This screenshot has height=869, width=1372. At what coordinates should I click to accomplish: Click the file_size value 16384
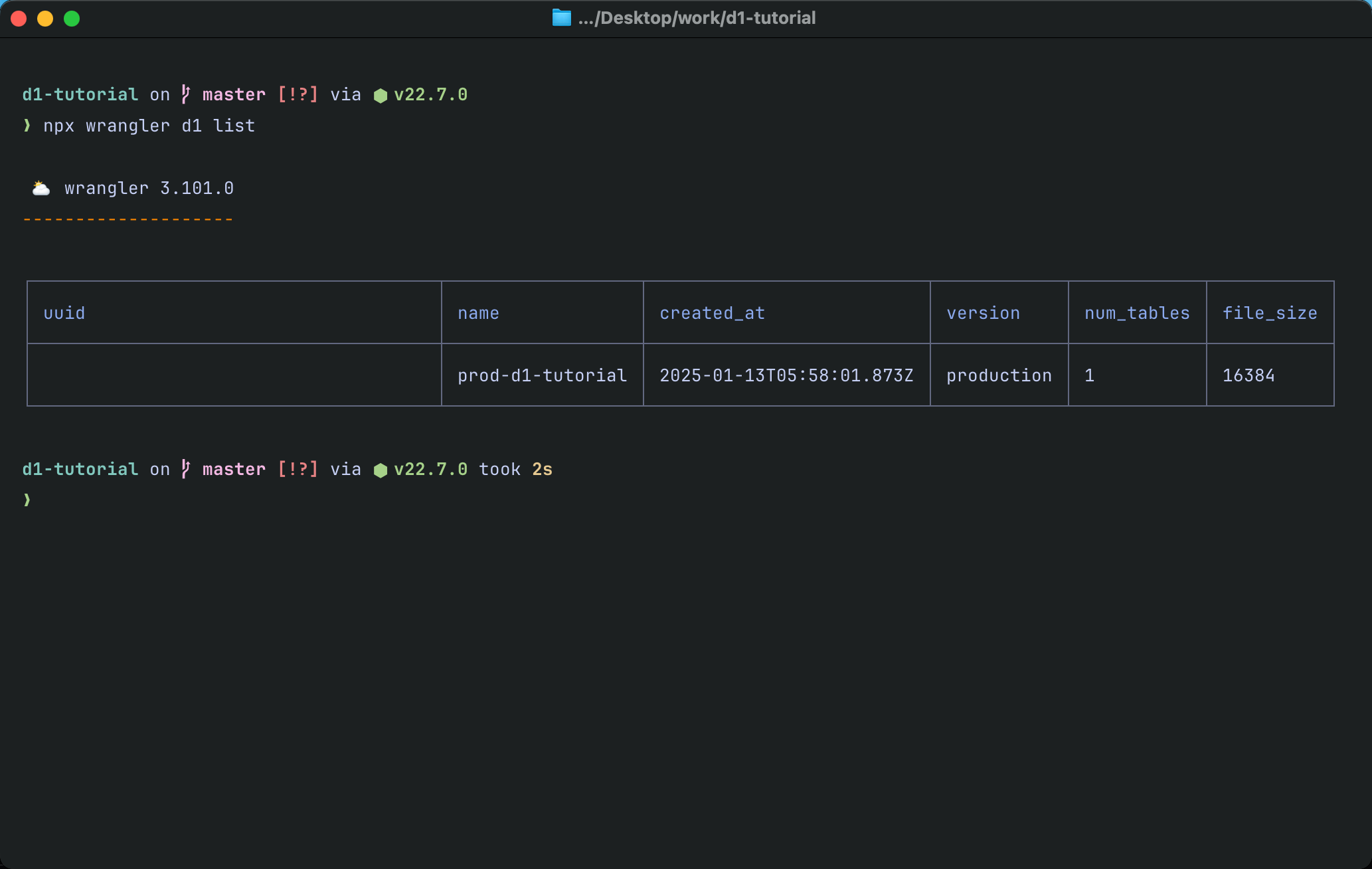point(1248,375)
